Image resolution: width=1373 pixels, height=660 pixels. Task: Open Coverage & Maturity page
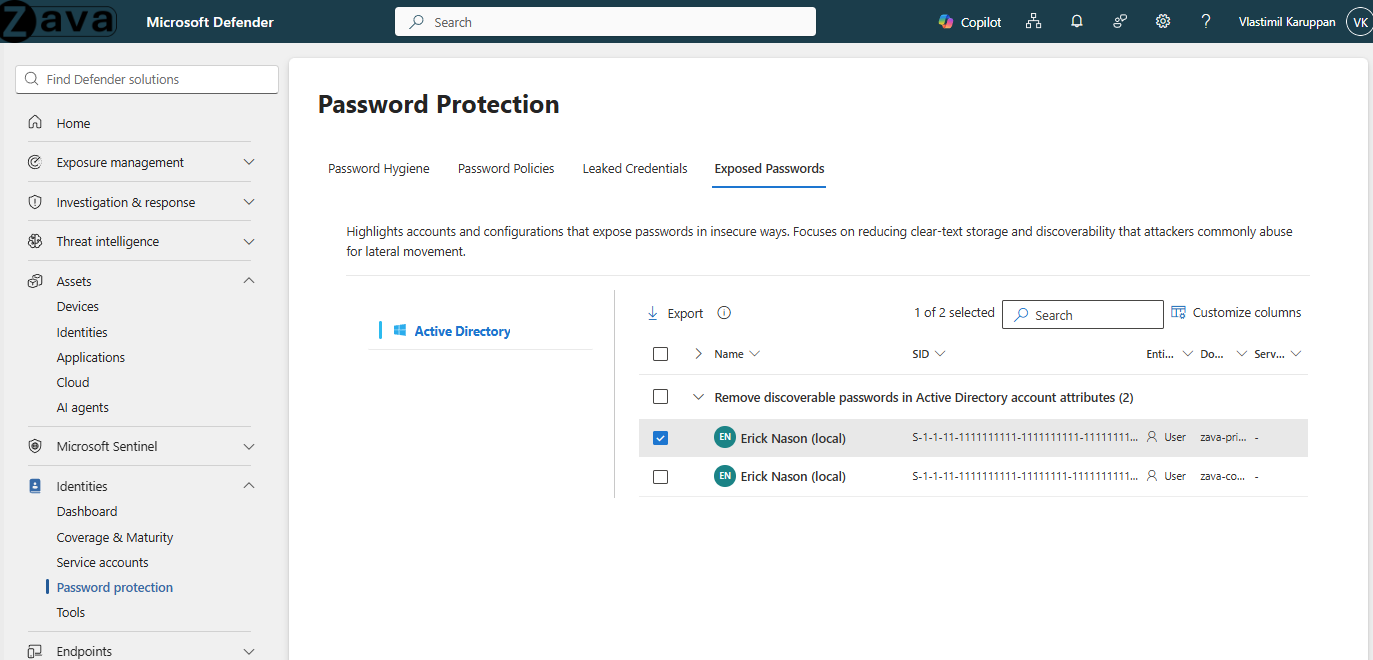pos(115,537)
